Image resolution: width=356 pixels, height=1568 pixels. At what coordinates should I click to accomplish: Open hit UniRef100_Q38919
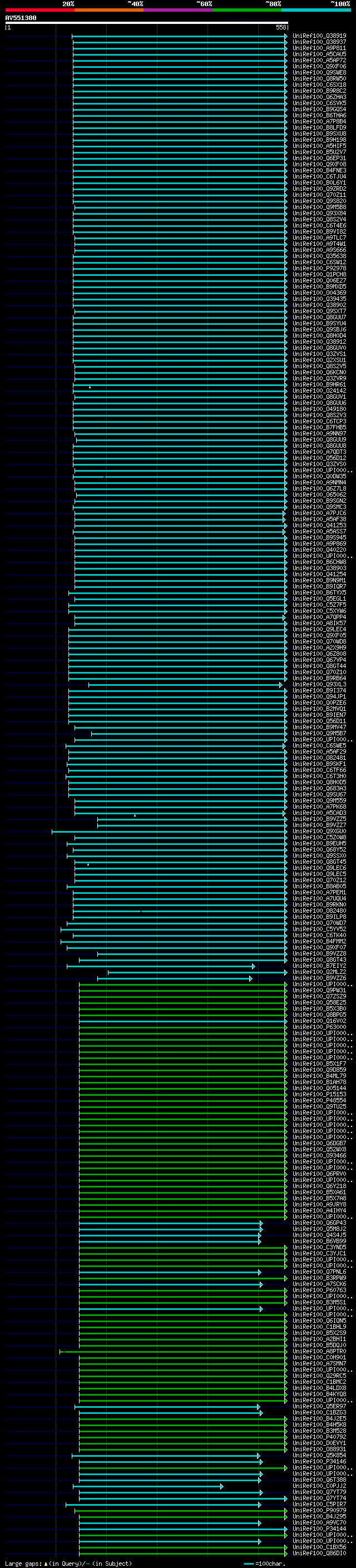coord(319,36)
